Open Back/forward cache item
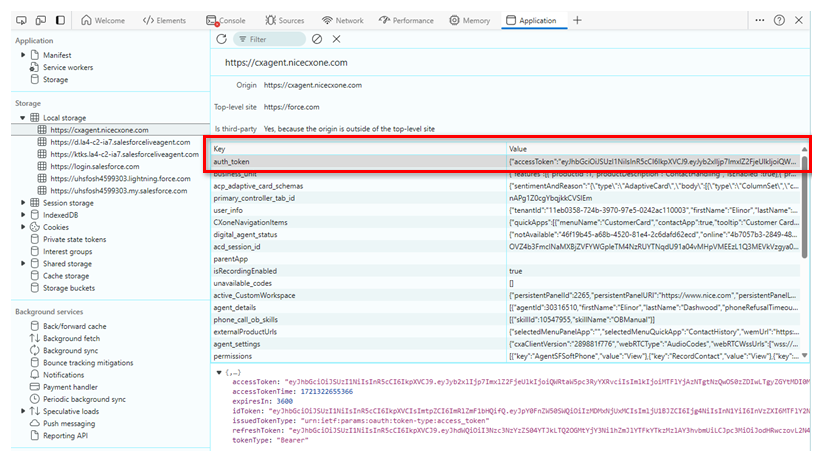 point(74,326)
